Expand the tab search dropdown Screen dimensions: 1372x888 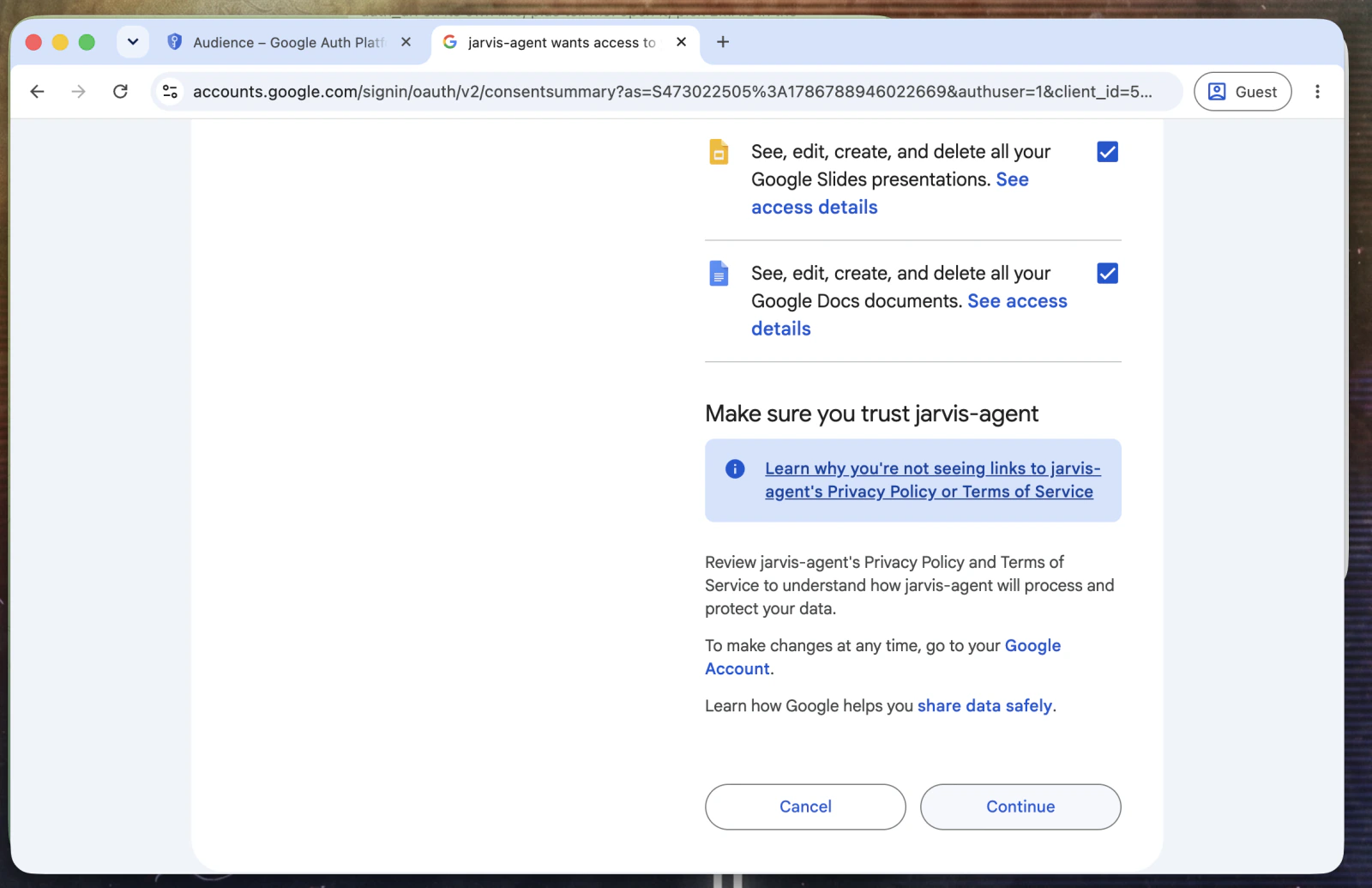point(133,42)
